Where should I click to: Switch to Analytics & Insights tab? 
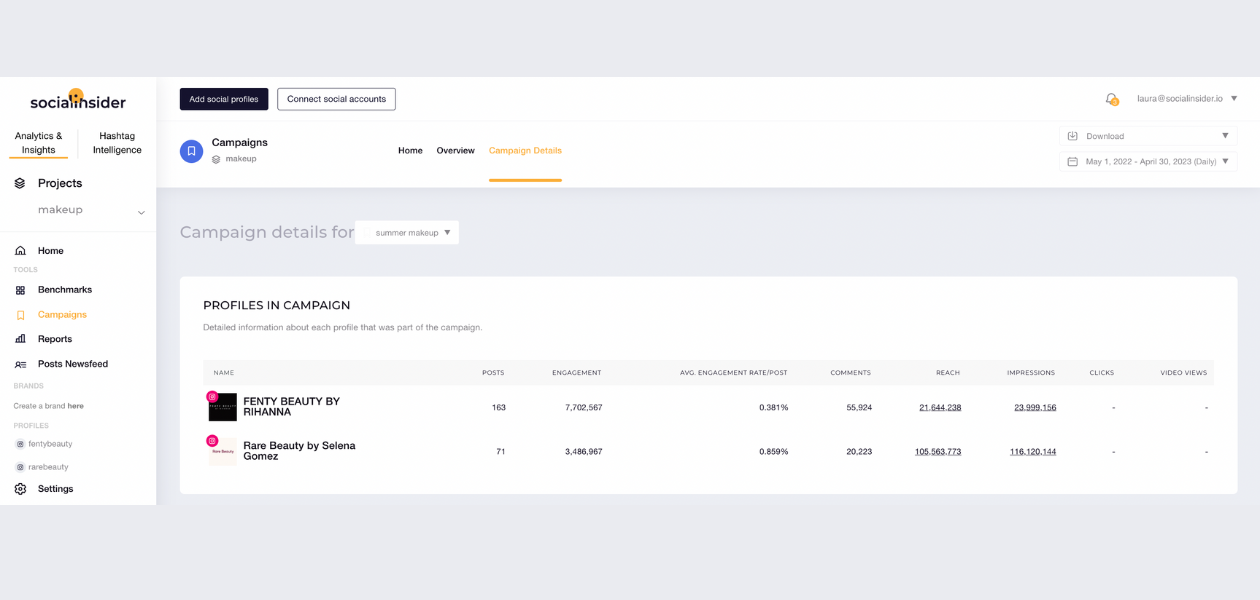[39, 143]
